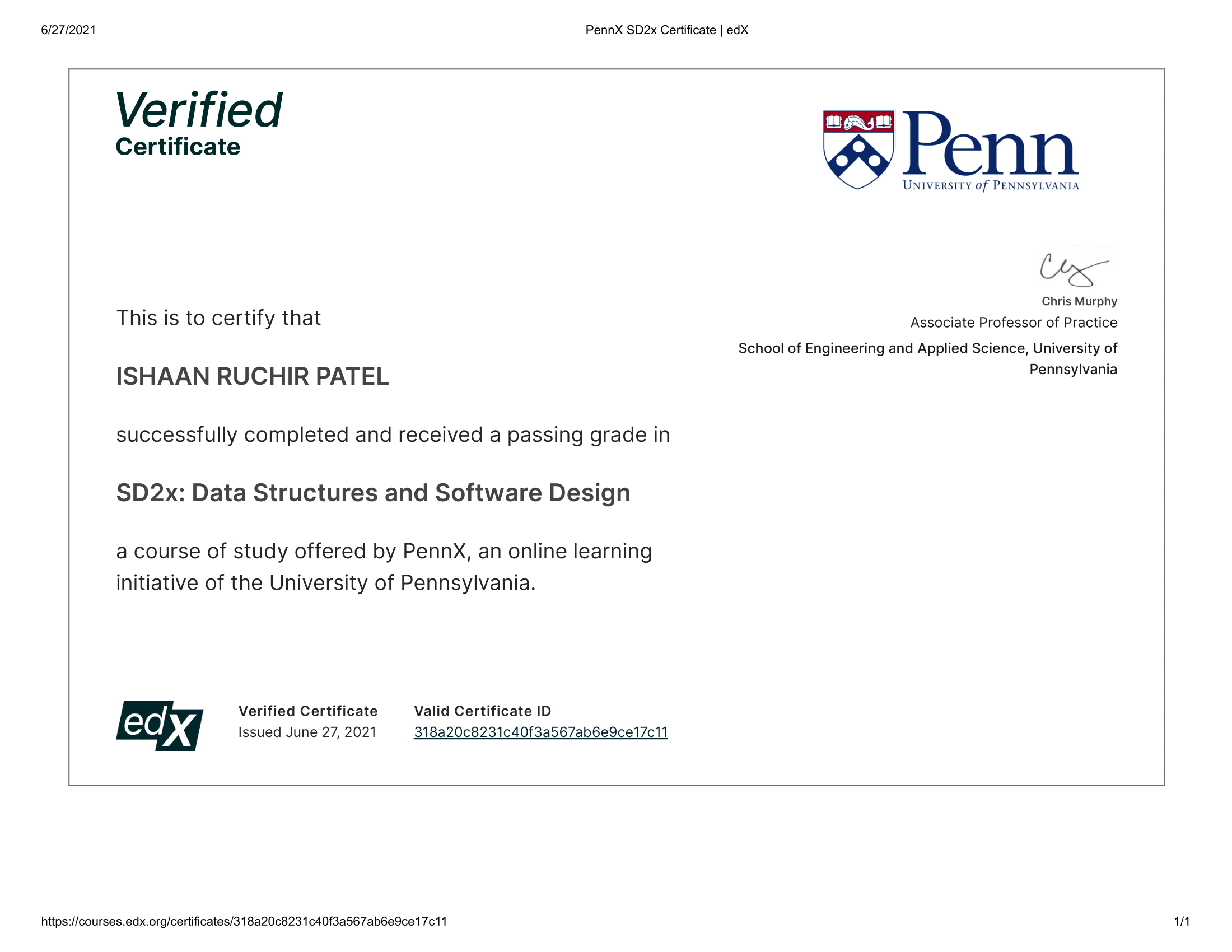
Task: Click the 'Verified Certificate' footer label
Action: 308,711
